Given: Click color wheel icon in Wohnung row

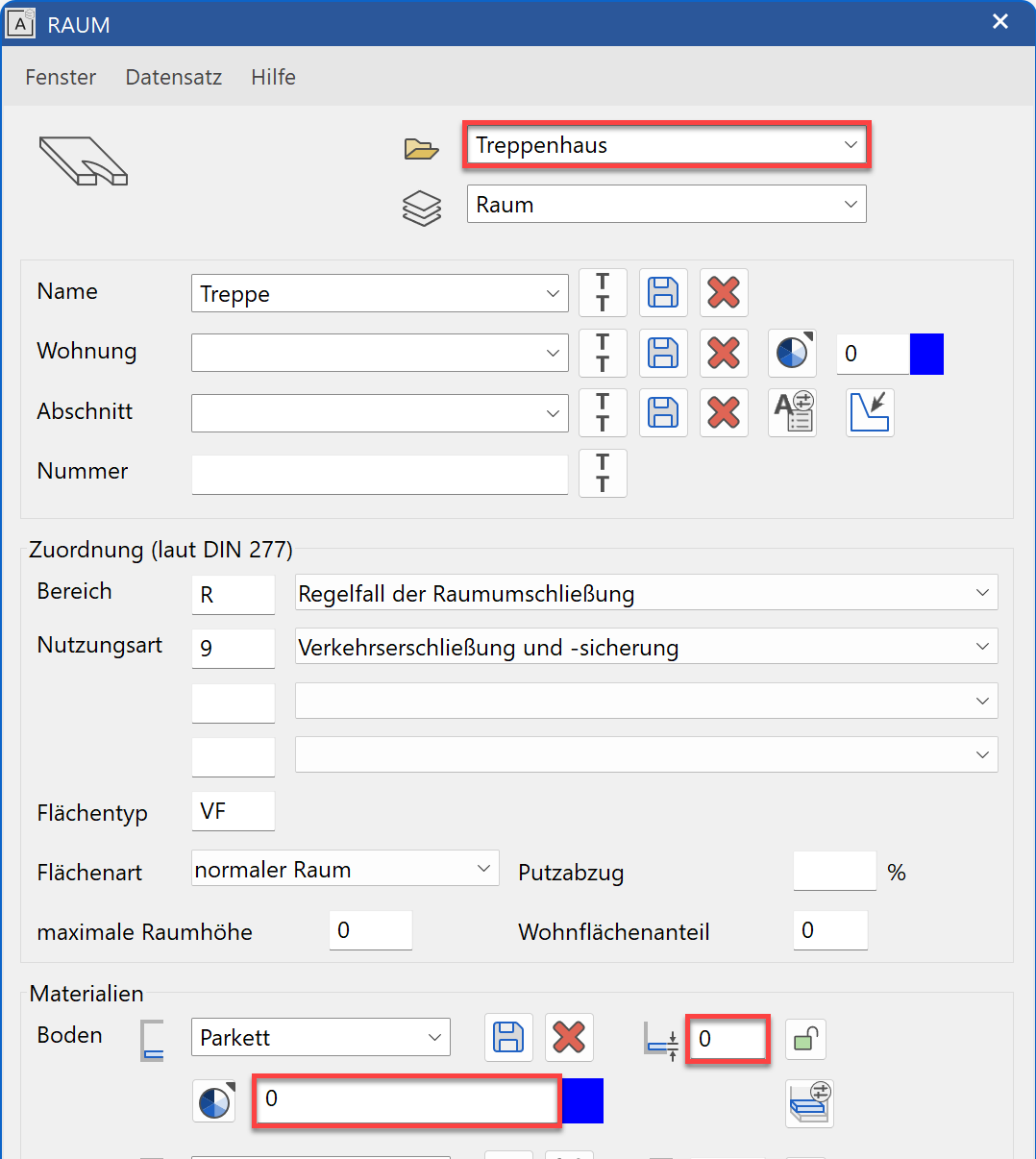Looking at the screenshot, I should pos(792,353).
